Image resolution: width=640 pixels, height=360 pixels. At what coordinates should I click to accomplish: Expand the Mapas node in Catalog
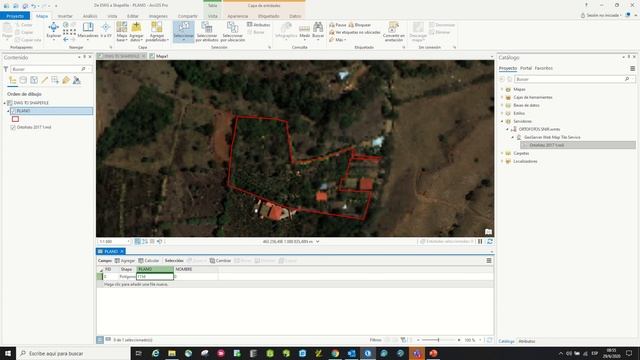click(502, 89)
